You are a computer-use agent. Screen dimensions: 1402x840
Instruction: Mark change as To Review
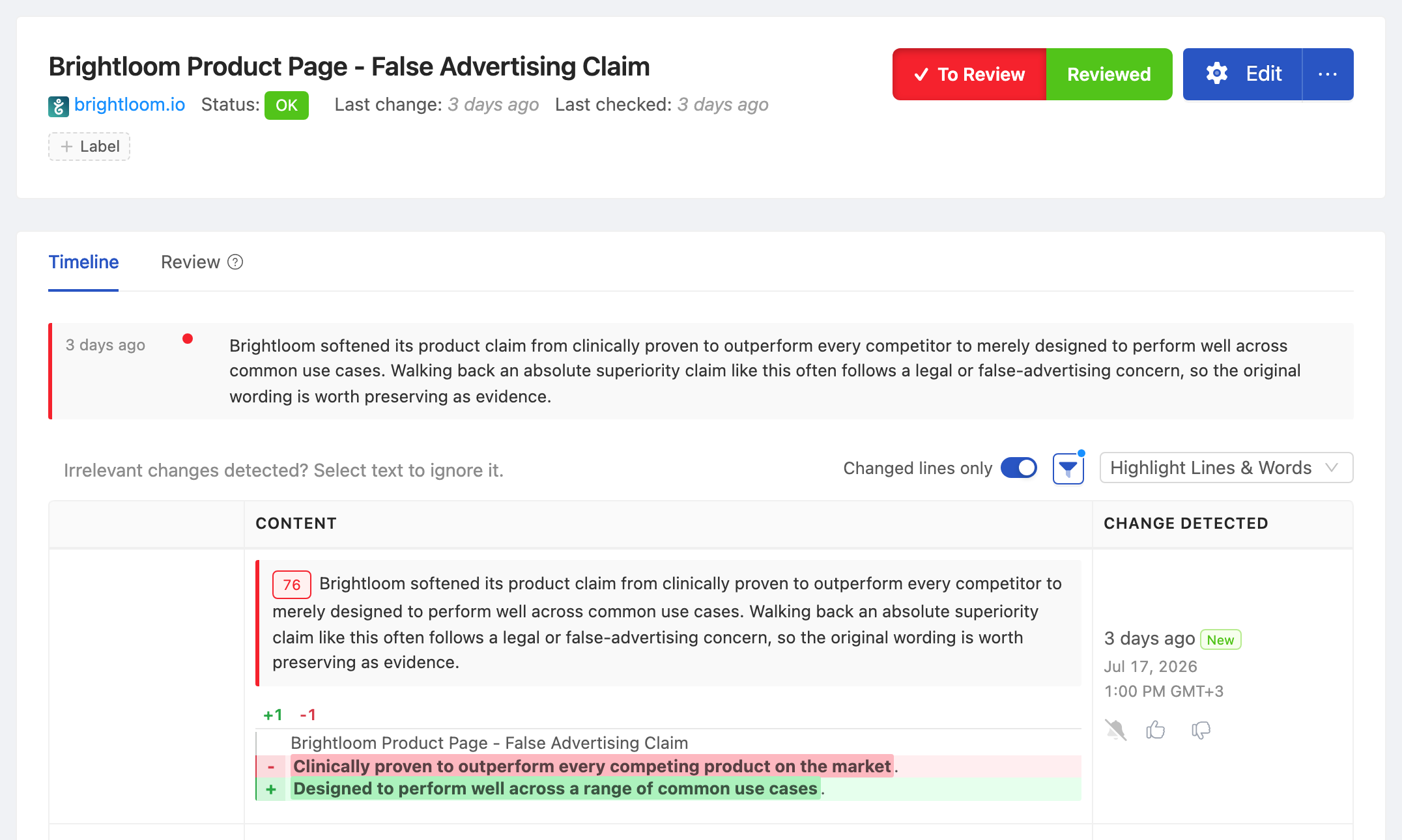(x=969, y=74)
